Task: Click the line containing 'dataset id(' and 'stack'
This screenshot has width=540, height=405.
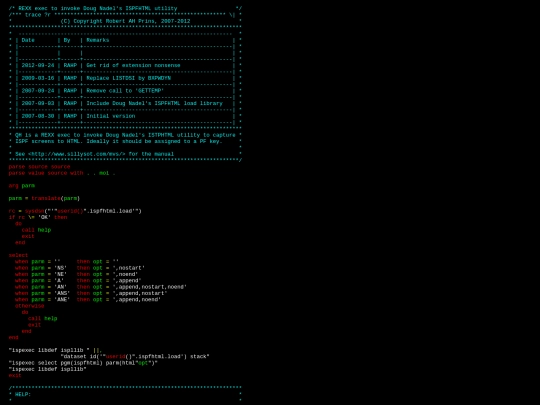Action: tap(135, 356)
